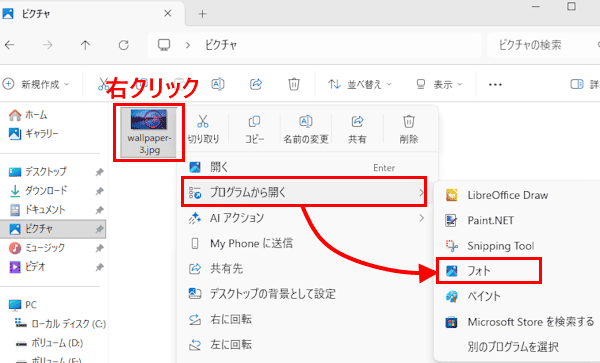Open AI アクション submenu
600x363 pixels.
pyautogui.click(x=306, y=218)
